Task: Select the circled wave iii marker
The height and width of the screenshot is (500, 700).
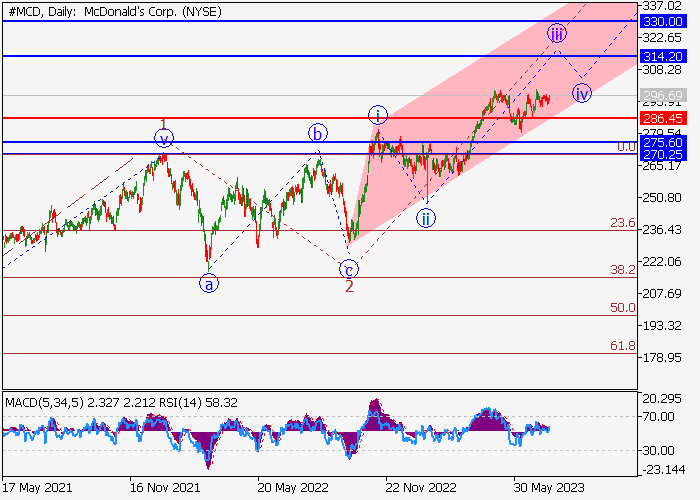Action: (557, 33)
